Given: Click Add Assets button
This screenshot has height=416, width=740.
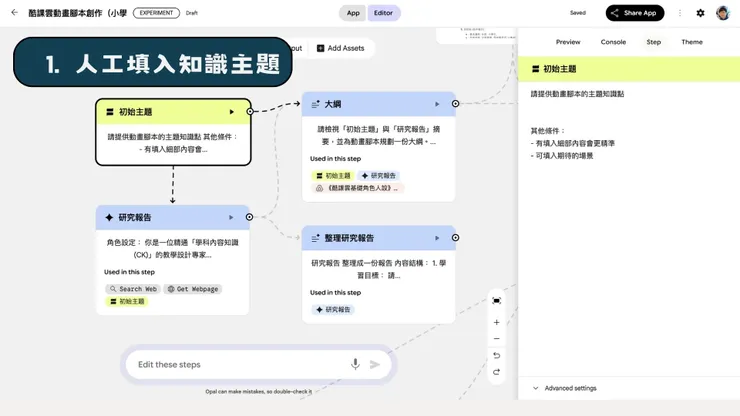Looking at the screenshot, I should [341, 48].
